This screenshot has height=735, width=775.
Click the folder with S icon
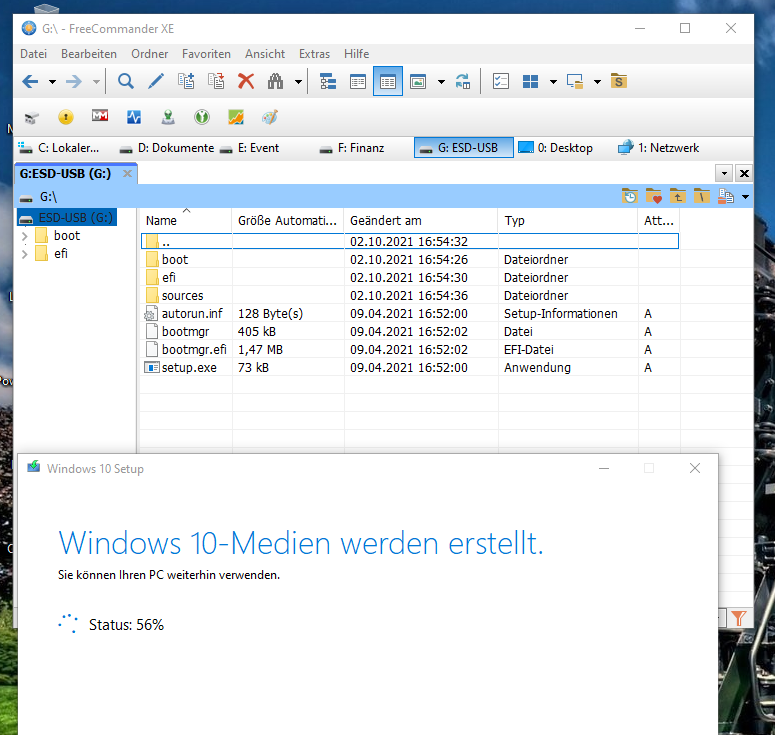(x=618, y=81)
